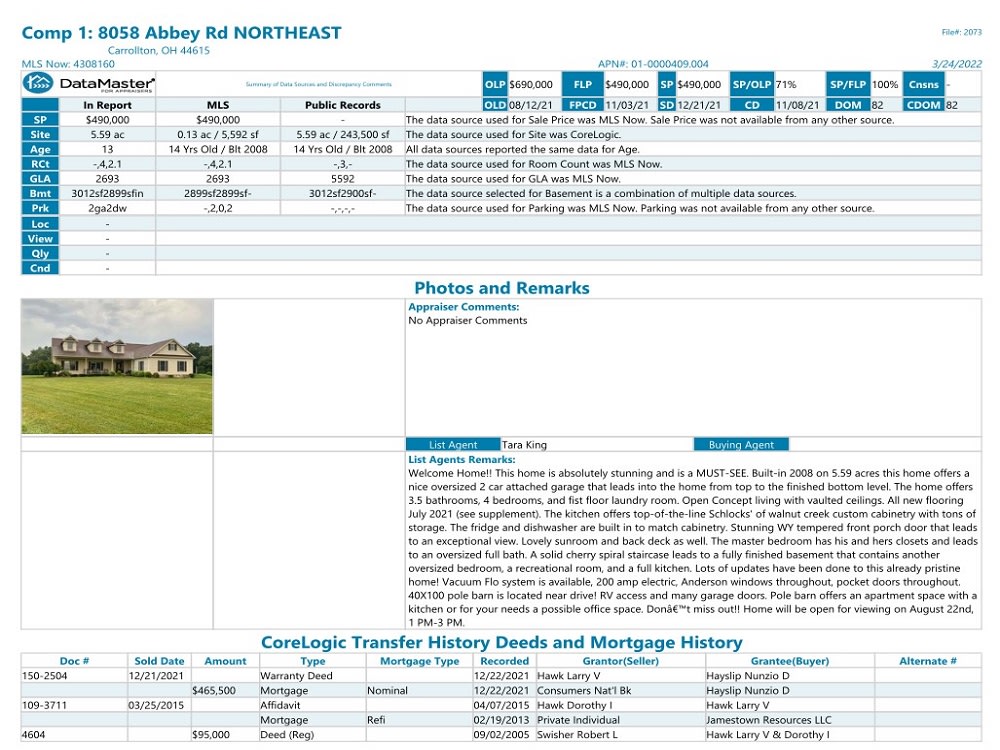Click the 'Mortgage Type' column header

point(420,661)
